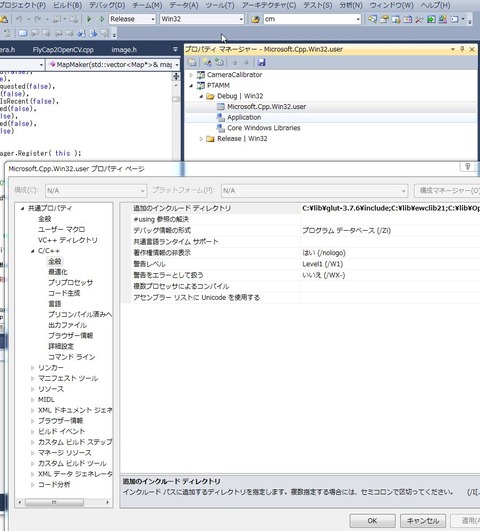Screen dimensions: 480x531
Task: Select プリプロセッサ under C/C++
Action: click(x=70, y=282)
